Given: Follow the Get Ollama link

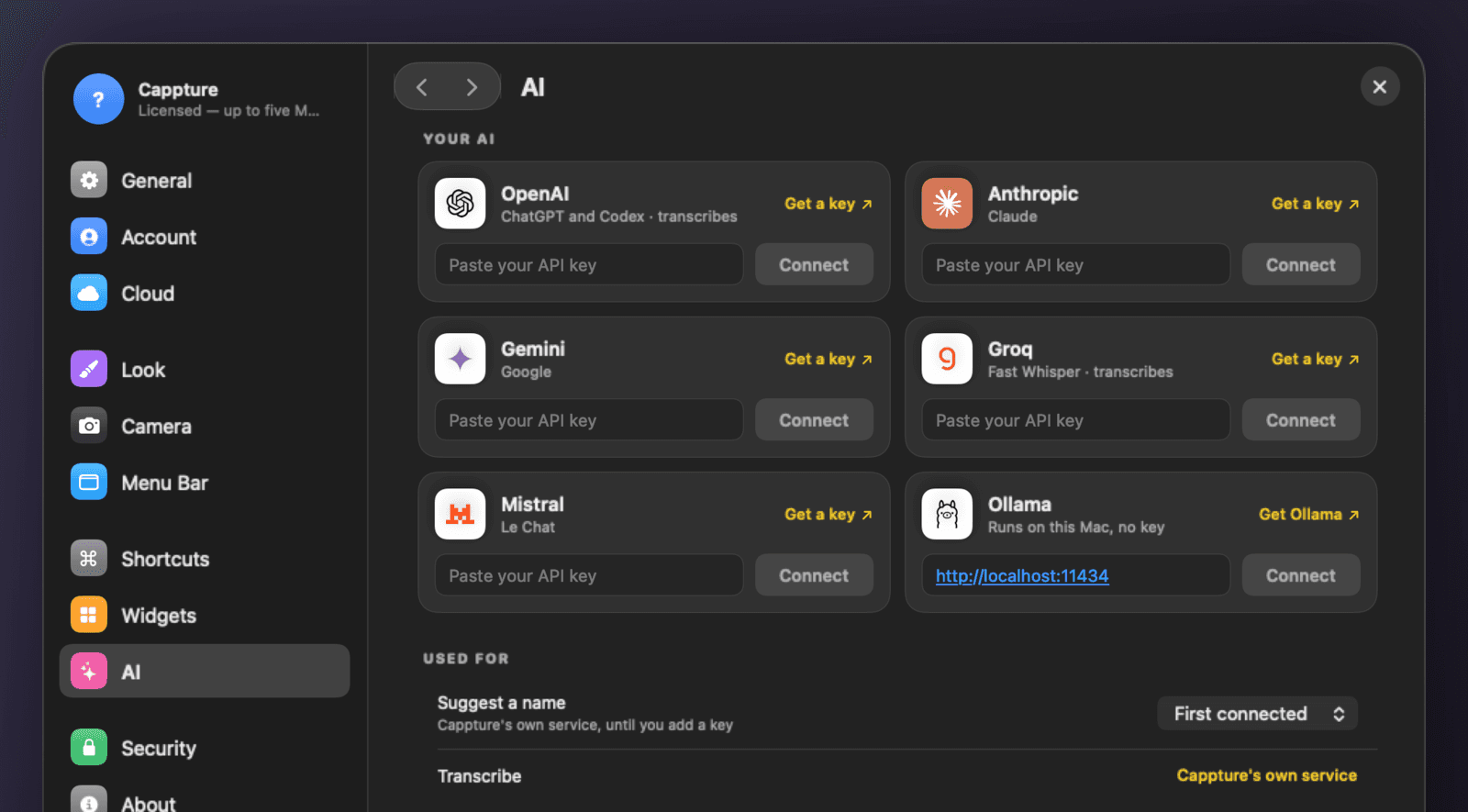Looking at the screenshot, I should [x=1309, y=514].
